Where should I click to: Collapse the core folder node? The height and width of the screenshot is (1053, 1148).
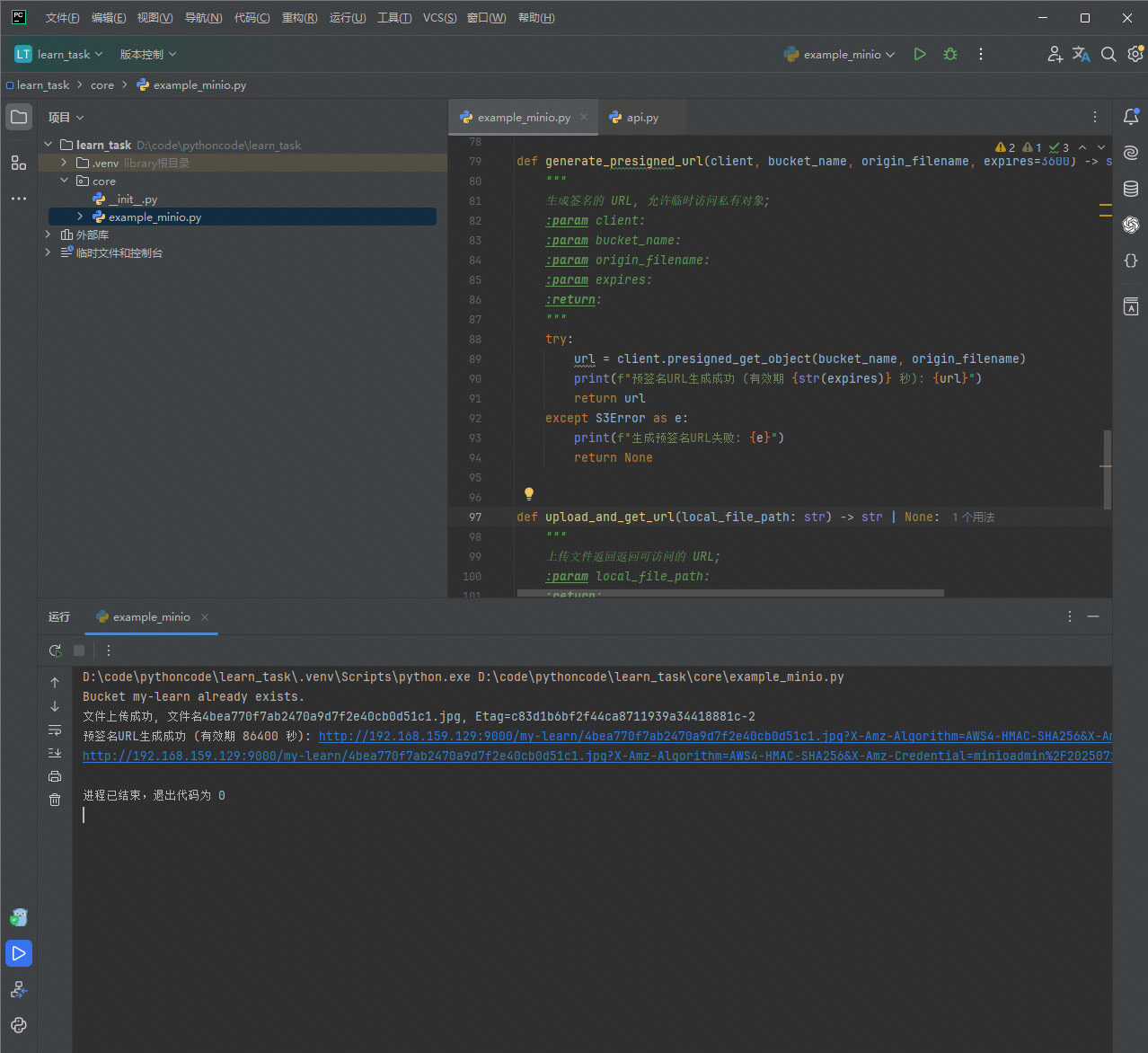point(64,181)
